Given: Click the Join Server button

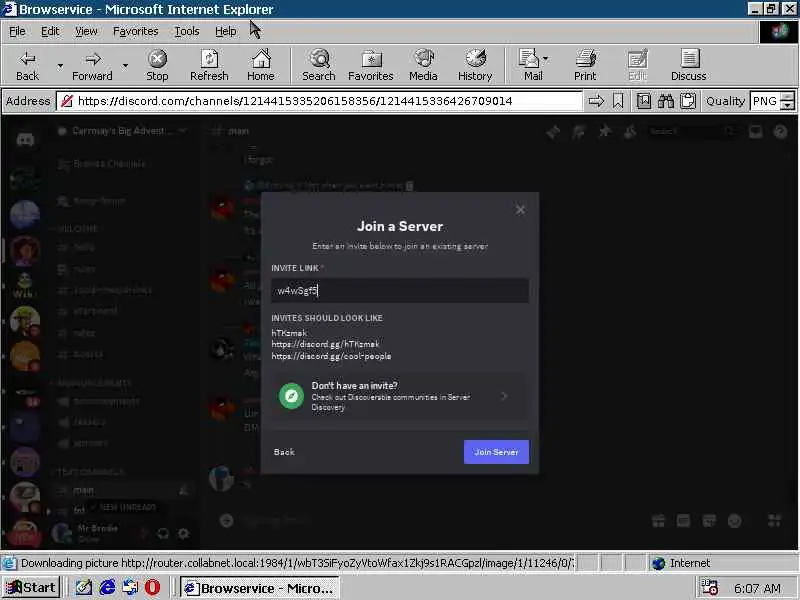Looking at the screenshot, I should point(496,452).
